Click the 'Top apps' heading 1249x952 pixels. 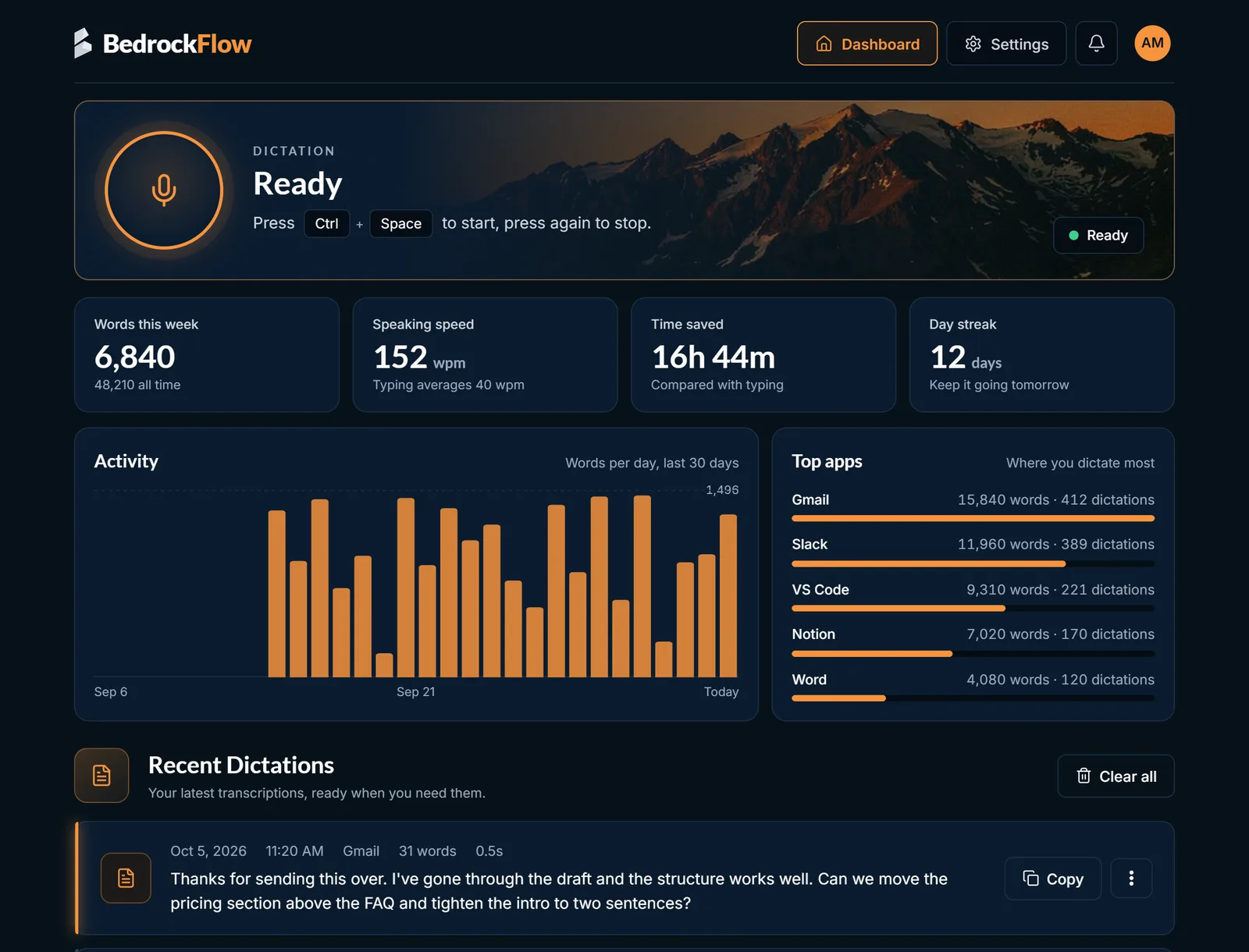click(x=827, y=461)
